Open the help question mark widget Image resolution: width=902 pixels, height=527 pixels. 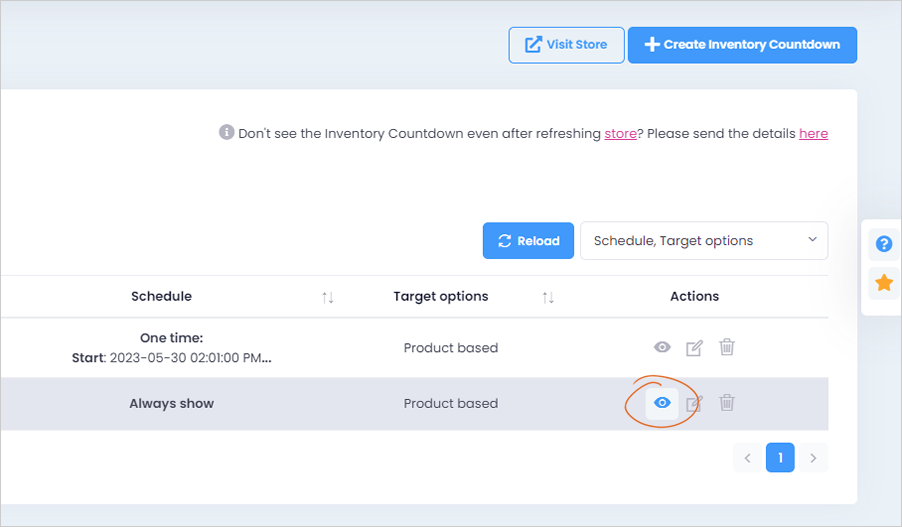point(884,244)
